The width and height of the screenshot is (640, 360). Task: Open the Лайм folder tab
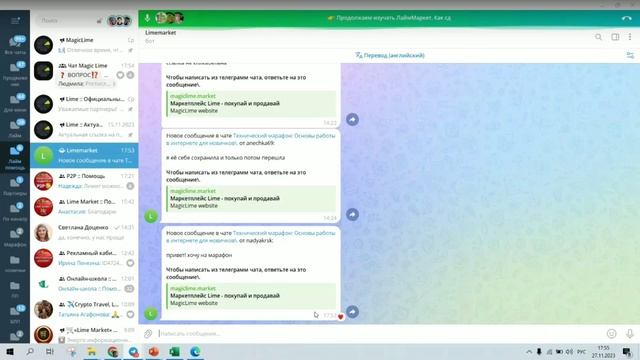pyautogui.click(x=15, y=128)
